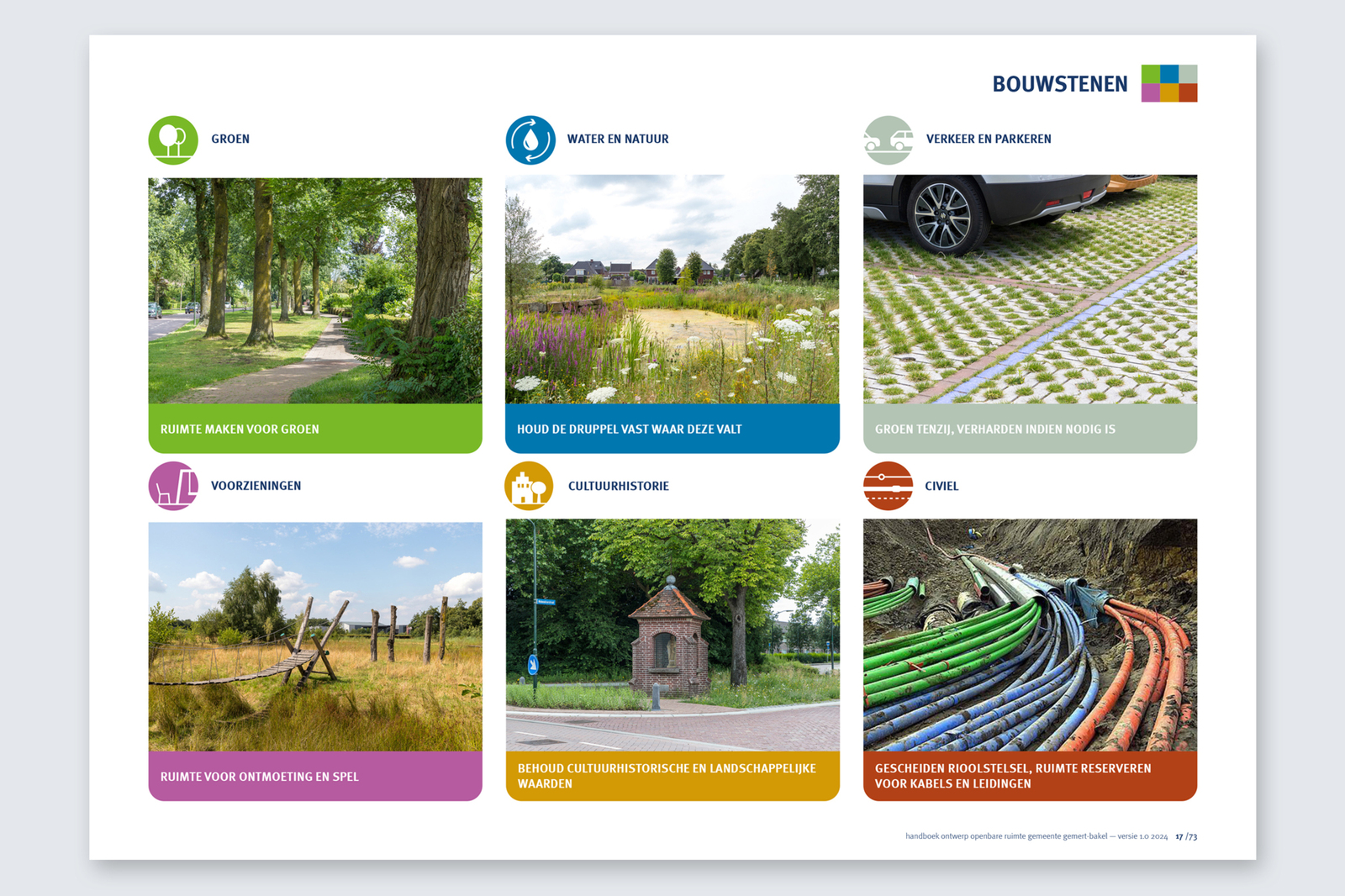Screen dimensions: 1345x896
Task: Click the orange Civiel road icon
Action: 887,485
